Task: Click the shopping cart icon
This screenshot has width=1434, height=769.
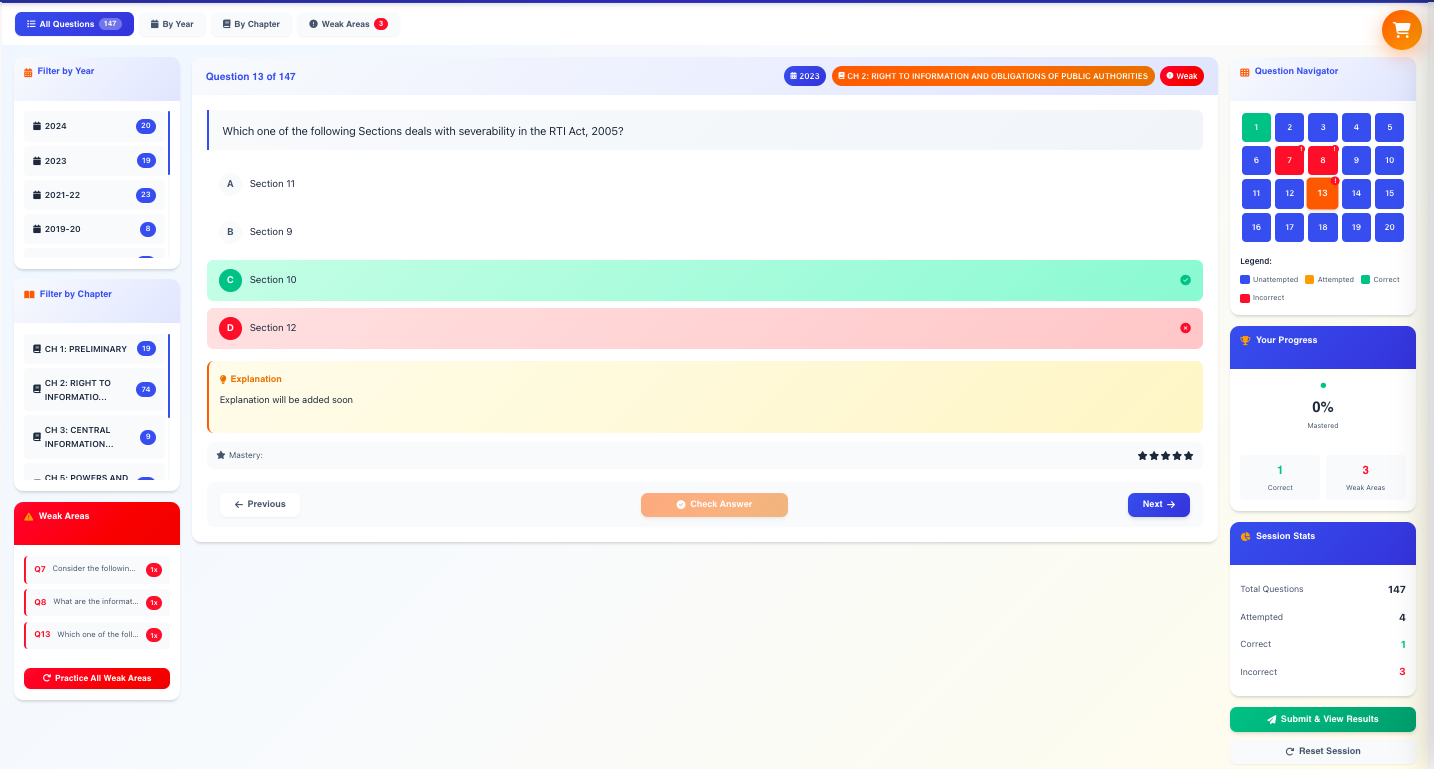Action: pos(1401,30)
